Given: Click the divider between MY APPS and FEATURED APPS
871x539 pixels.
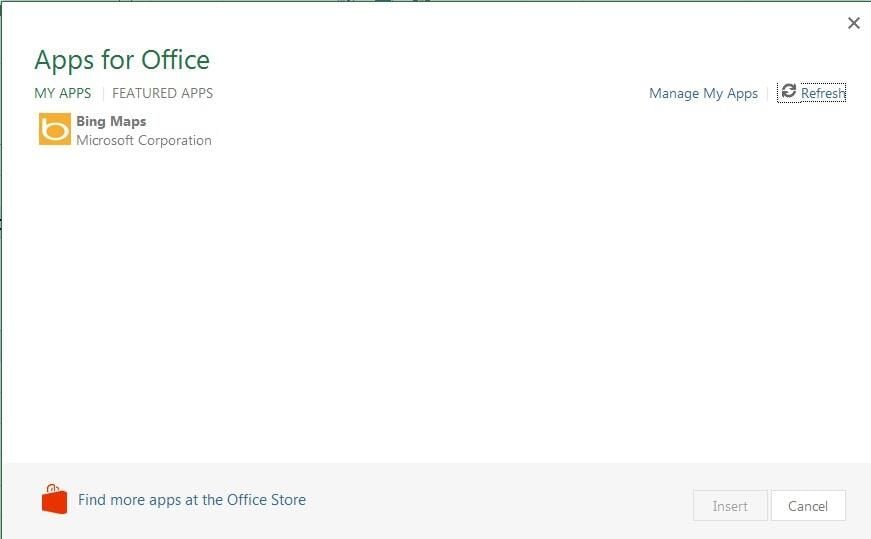Looking at the screenshot, I should click(103, 93).
